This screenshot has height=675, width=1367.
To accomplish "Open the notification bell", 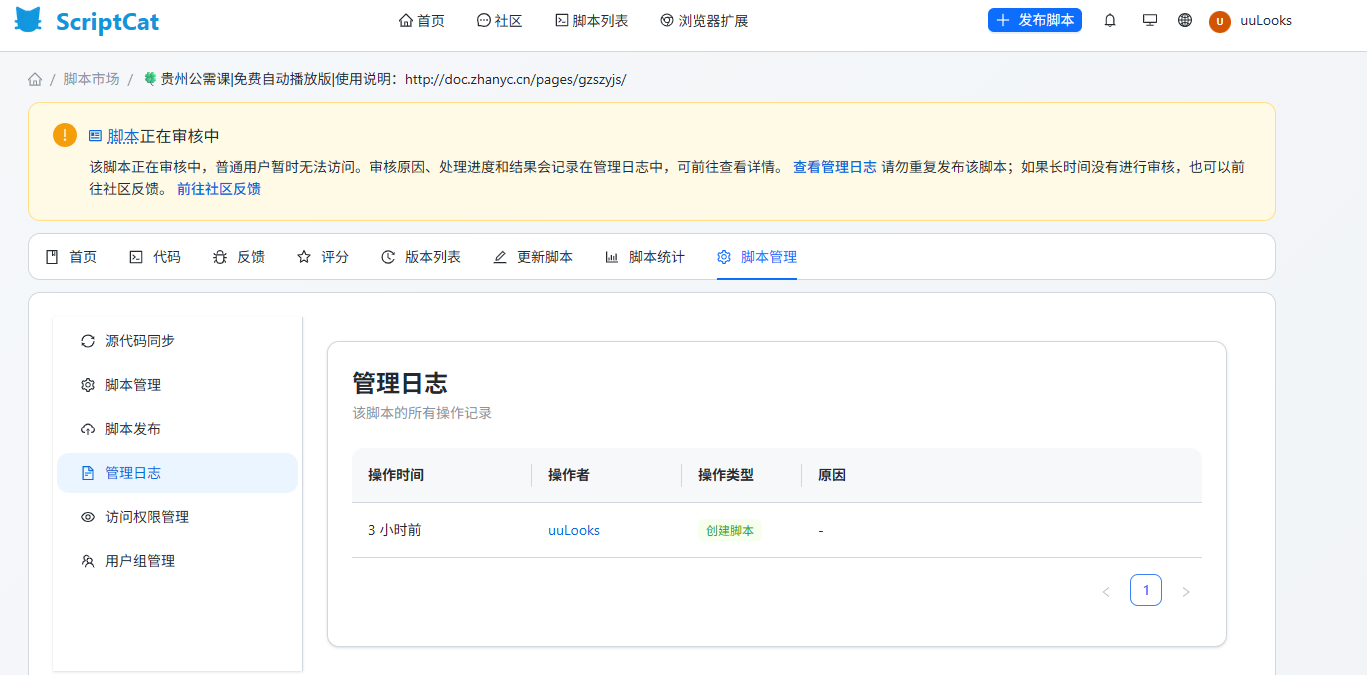I will [x=1110, y=20].
